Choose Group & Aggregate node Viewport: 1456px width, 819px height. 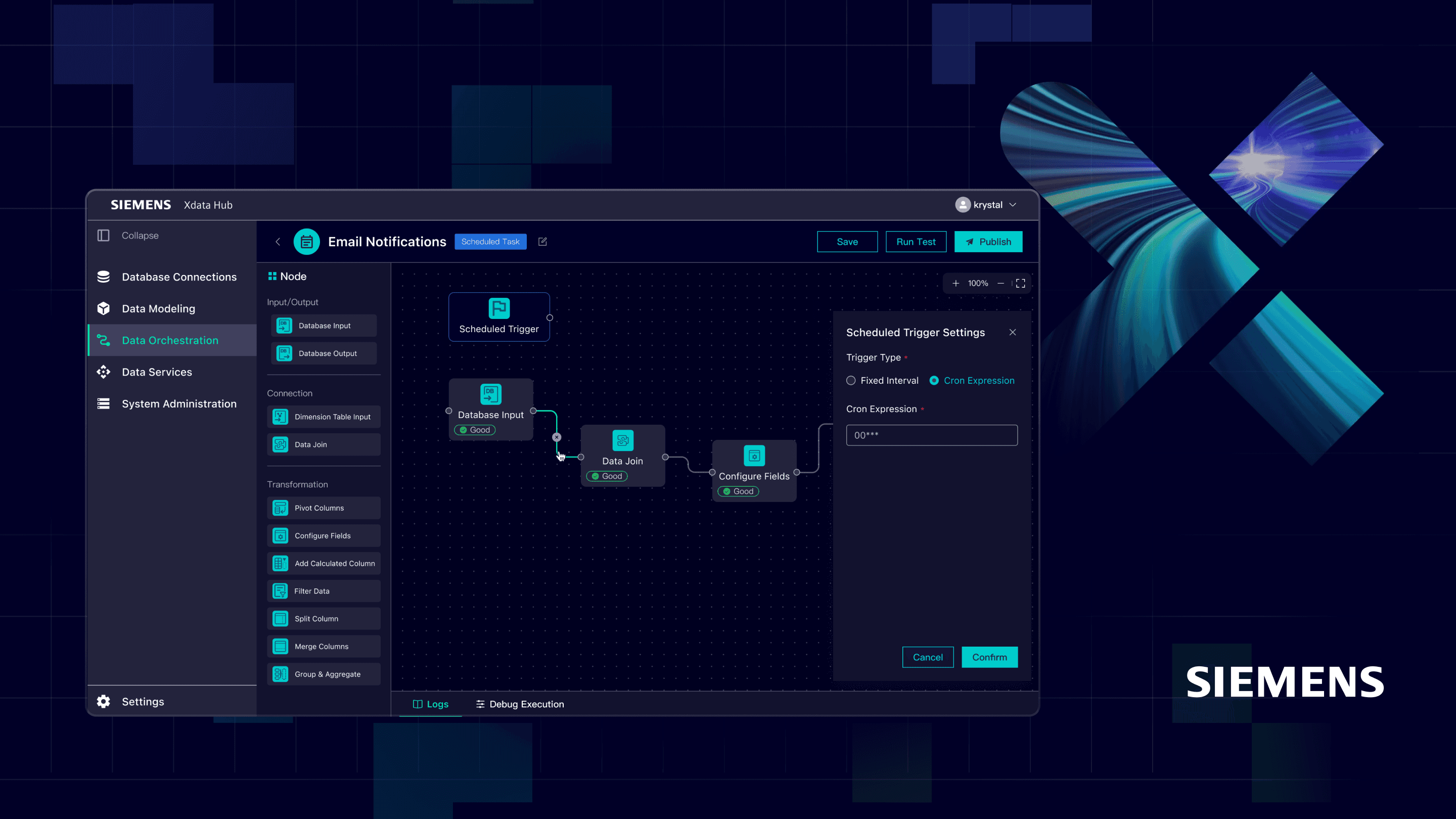(324, 674)
